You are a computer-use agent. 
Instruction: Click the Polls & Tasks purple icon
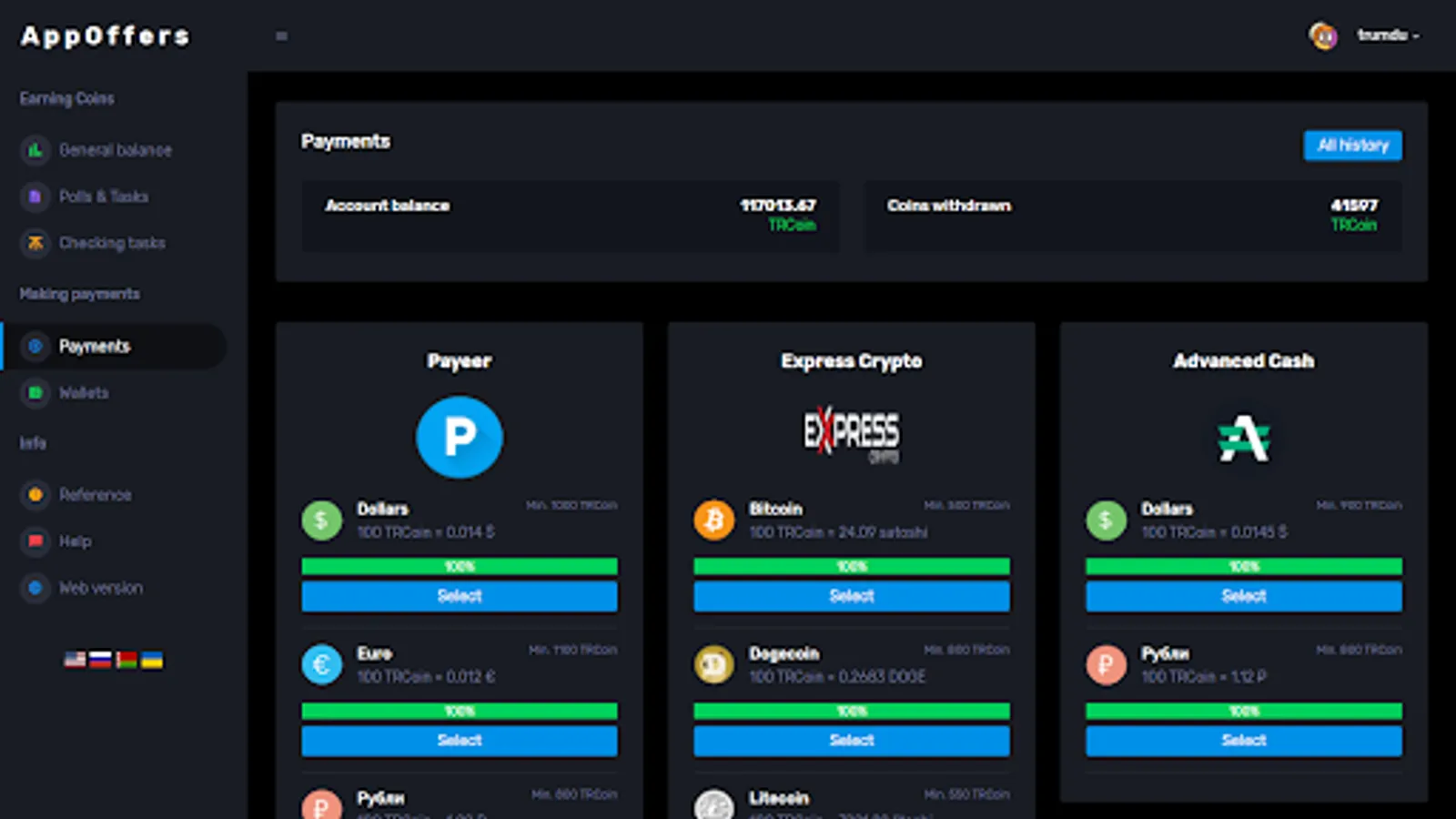35,197
